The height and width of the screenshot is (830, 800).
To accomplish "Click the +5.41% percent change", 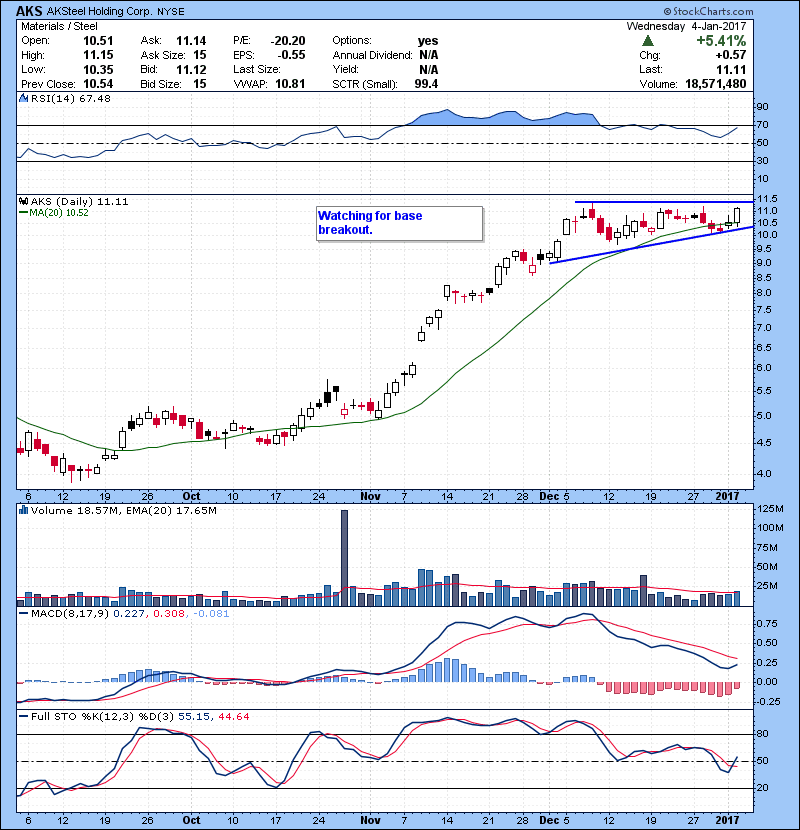I will pyautogui.click(x=721, y=41).
